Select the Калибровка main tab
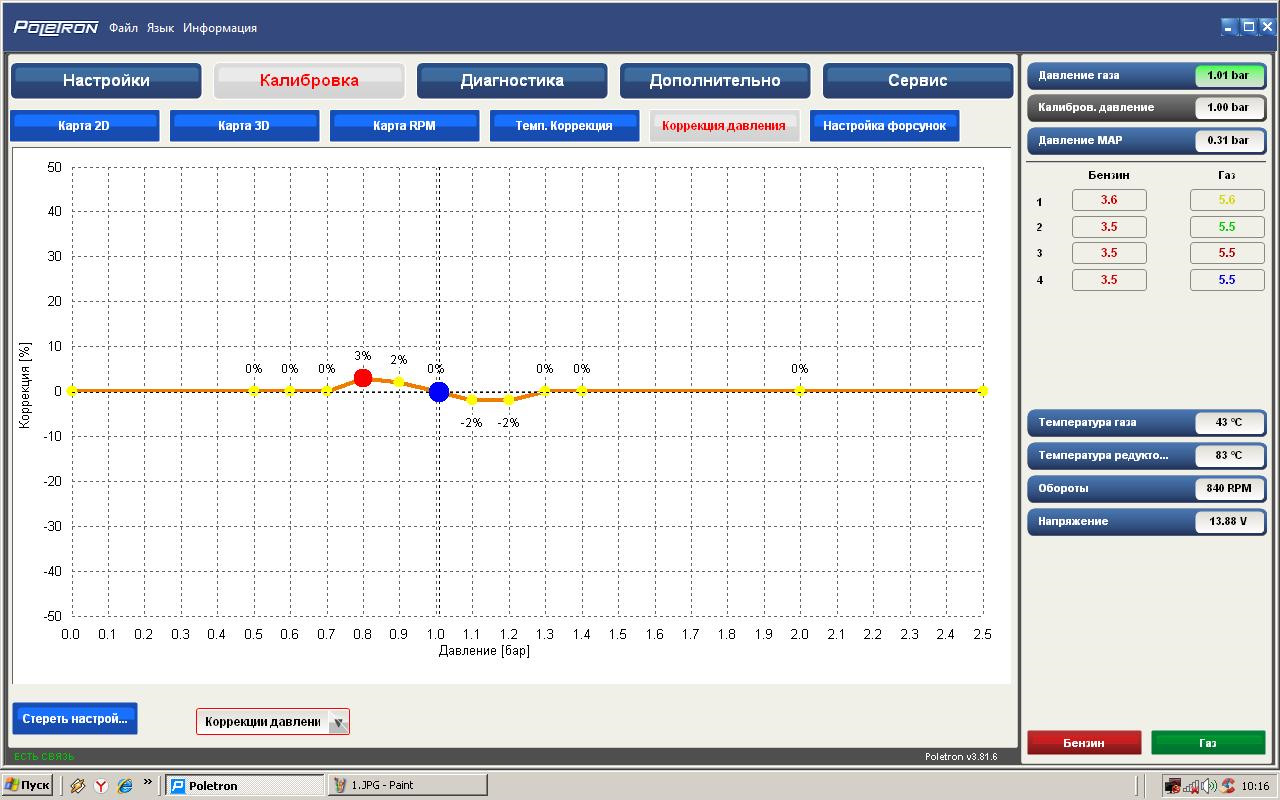Image resolution: width=1280 pixels, height=800 pixels. point(309,81)
